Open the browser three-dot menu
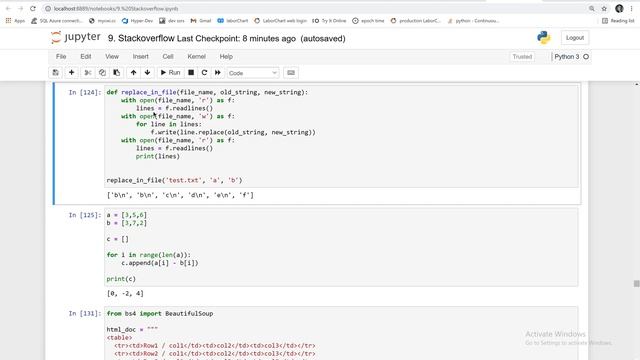Image resolution: width=640 pixels, height=360 pixels. (x=631, y=9)
